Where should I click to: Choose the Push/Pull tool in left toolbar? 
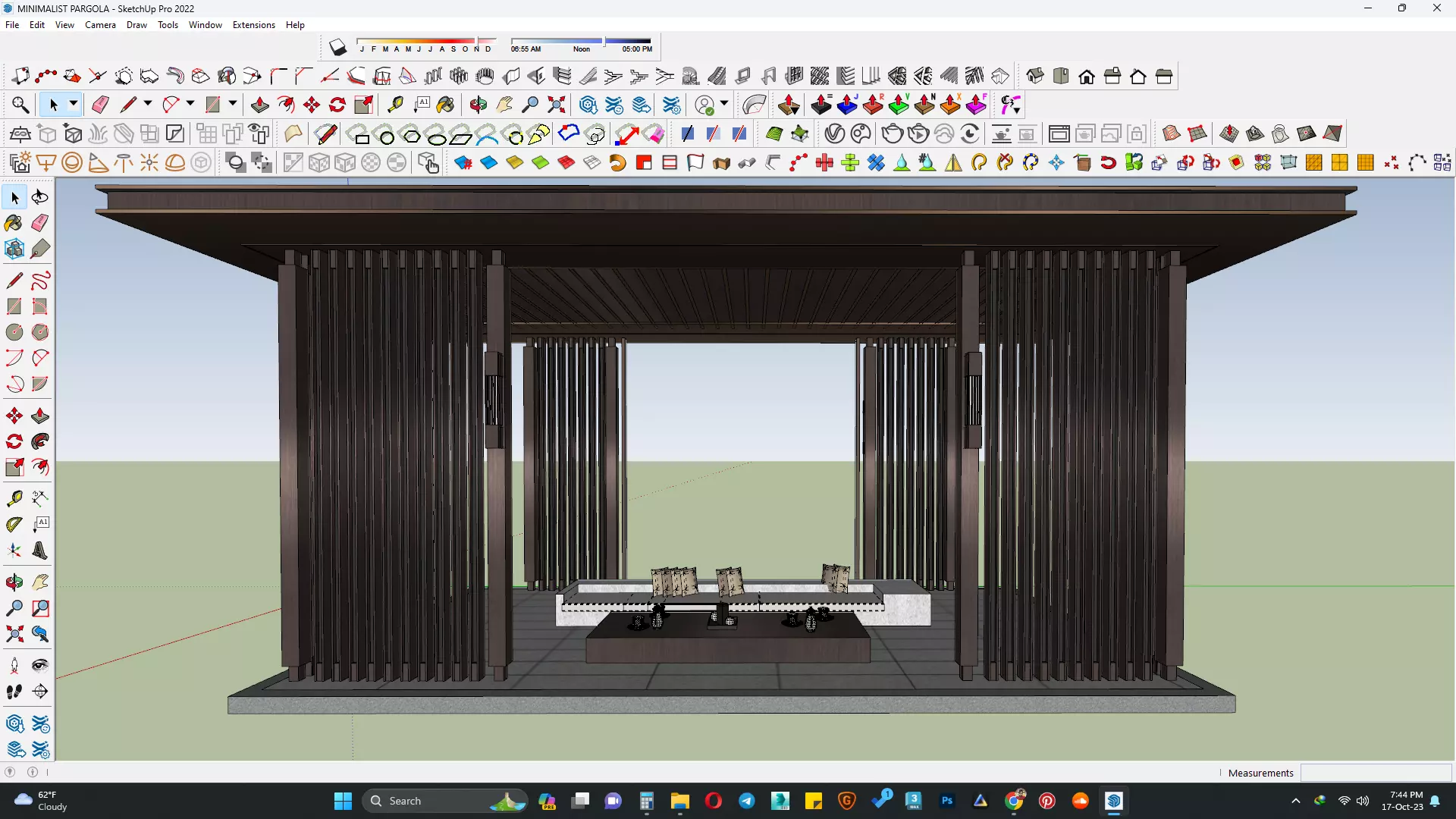coord(40,416)
